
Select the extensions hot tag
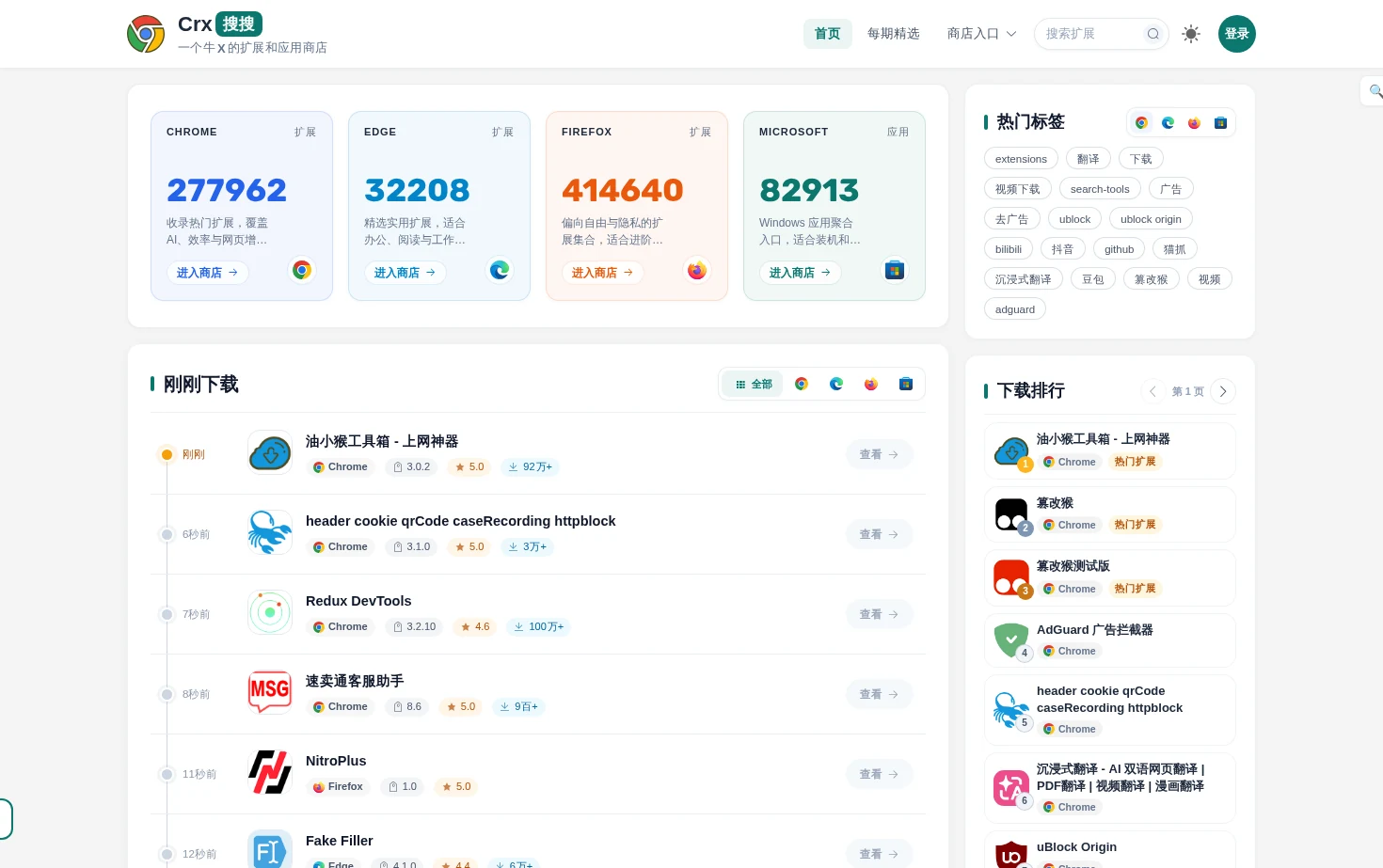(x=1021, y=159)
